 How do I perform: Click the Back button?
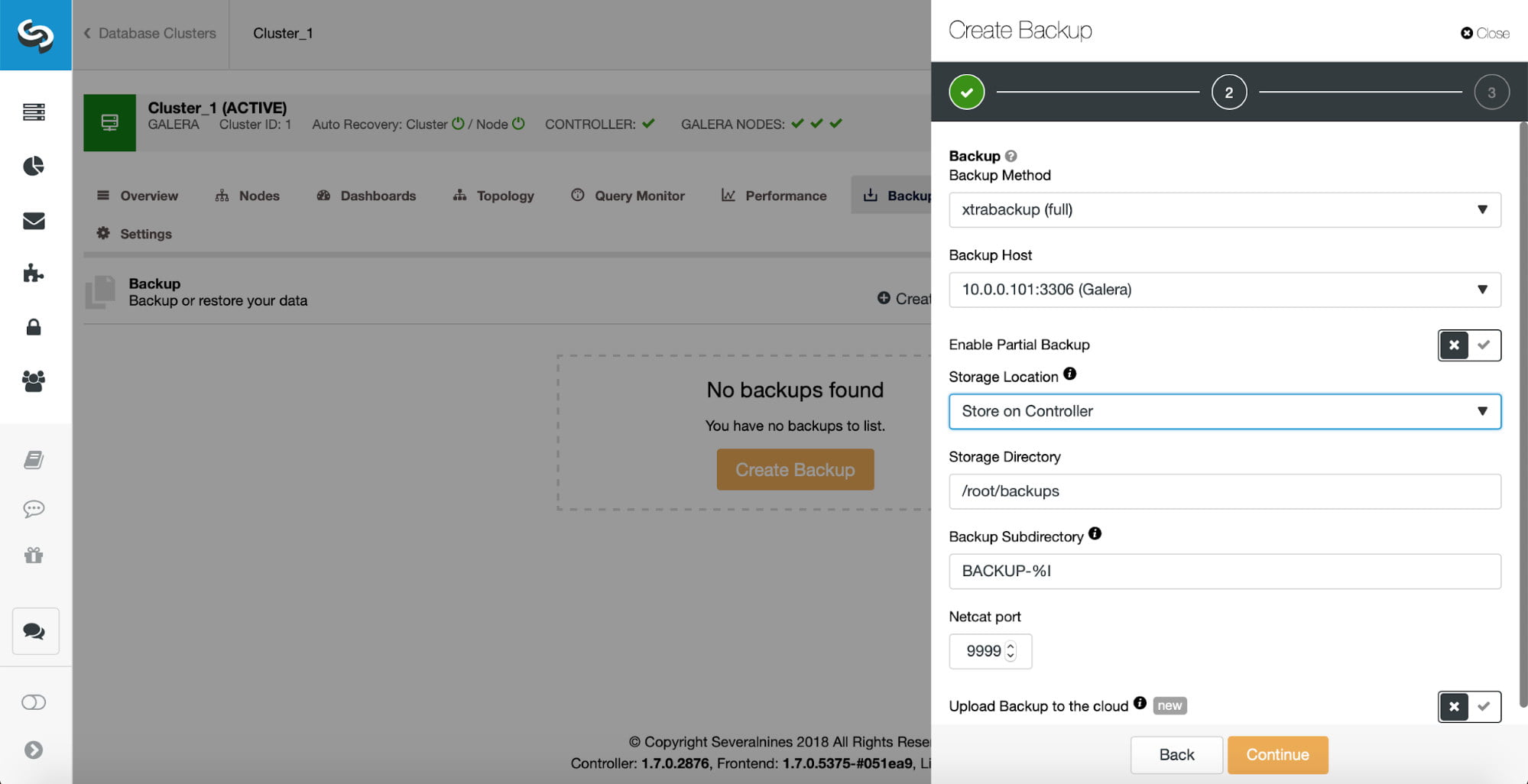(x=1176, y=755)
